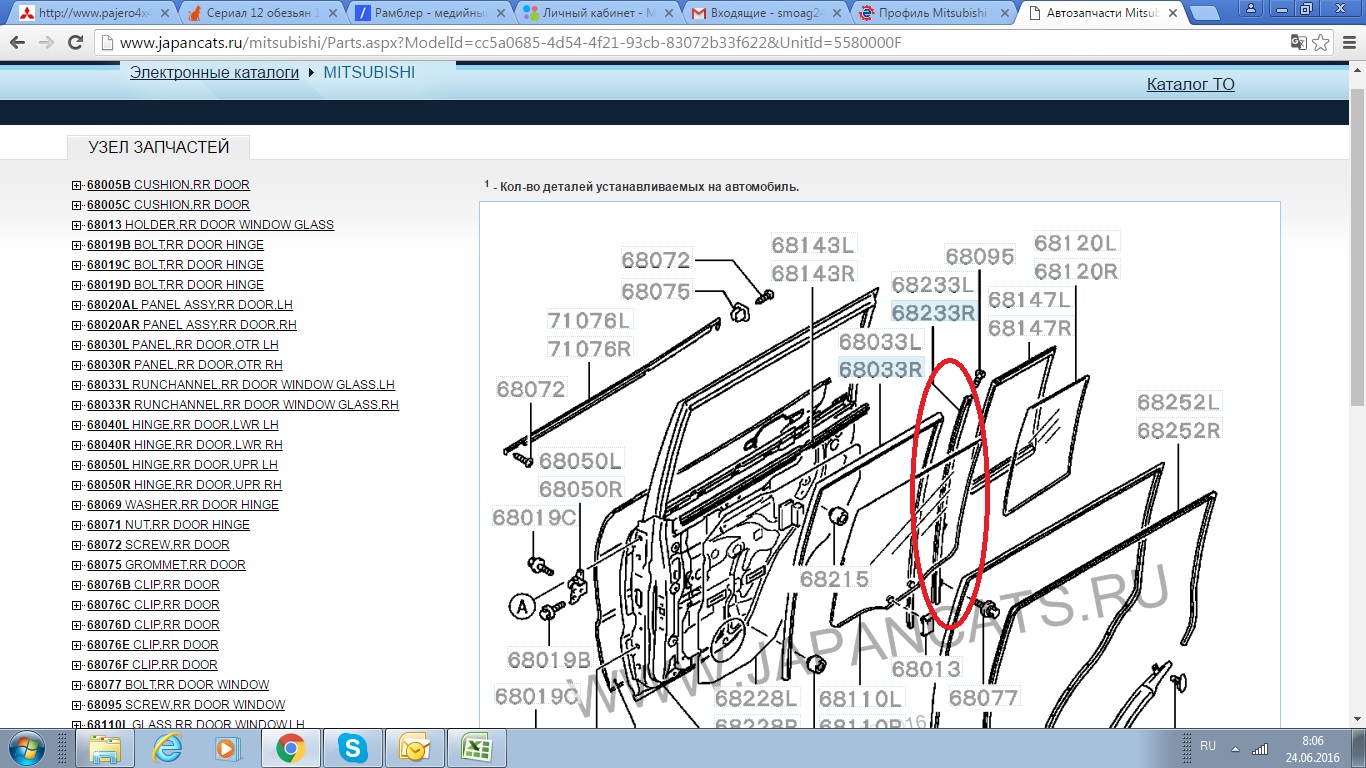Click the browser back arrow
Viewport: 1366px width, 768px height.
click(x=17, y=43)
